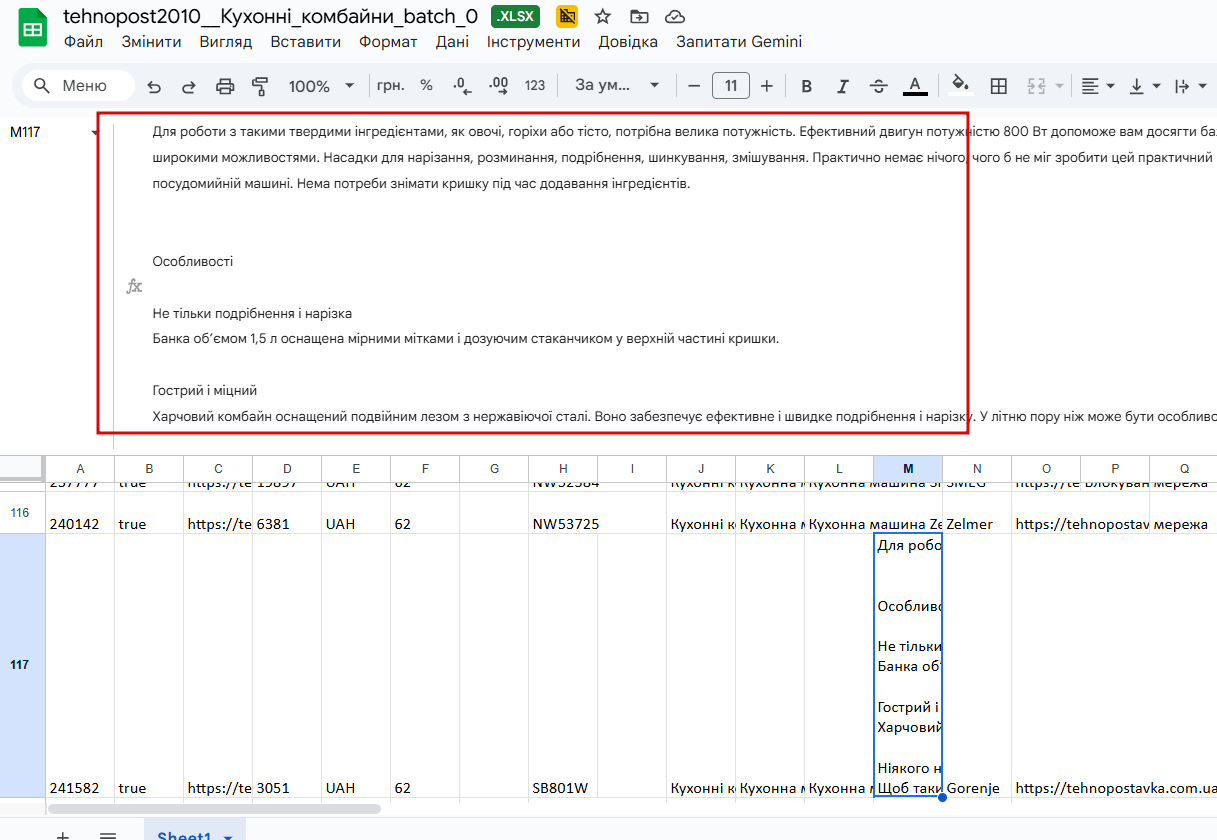This screenshot has width=1217, height=840.
Task: Open horizontal align dropdown
Action: click(x=1098, y=86)
